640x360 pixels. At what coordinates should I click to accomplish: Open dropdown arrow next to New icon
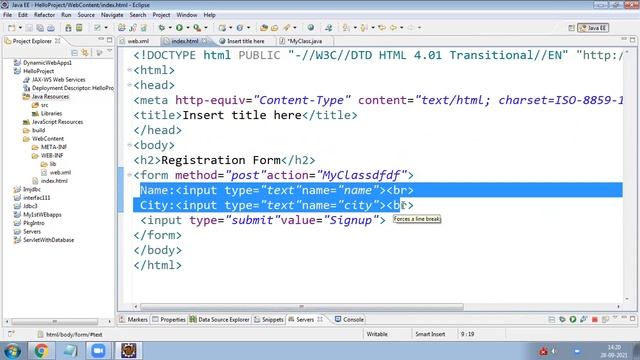(x=20, y=28)
